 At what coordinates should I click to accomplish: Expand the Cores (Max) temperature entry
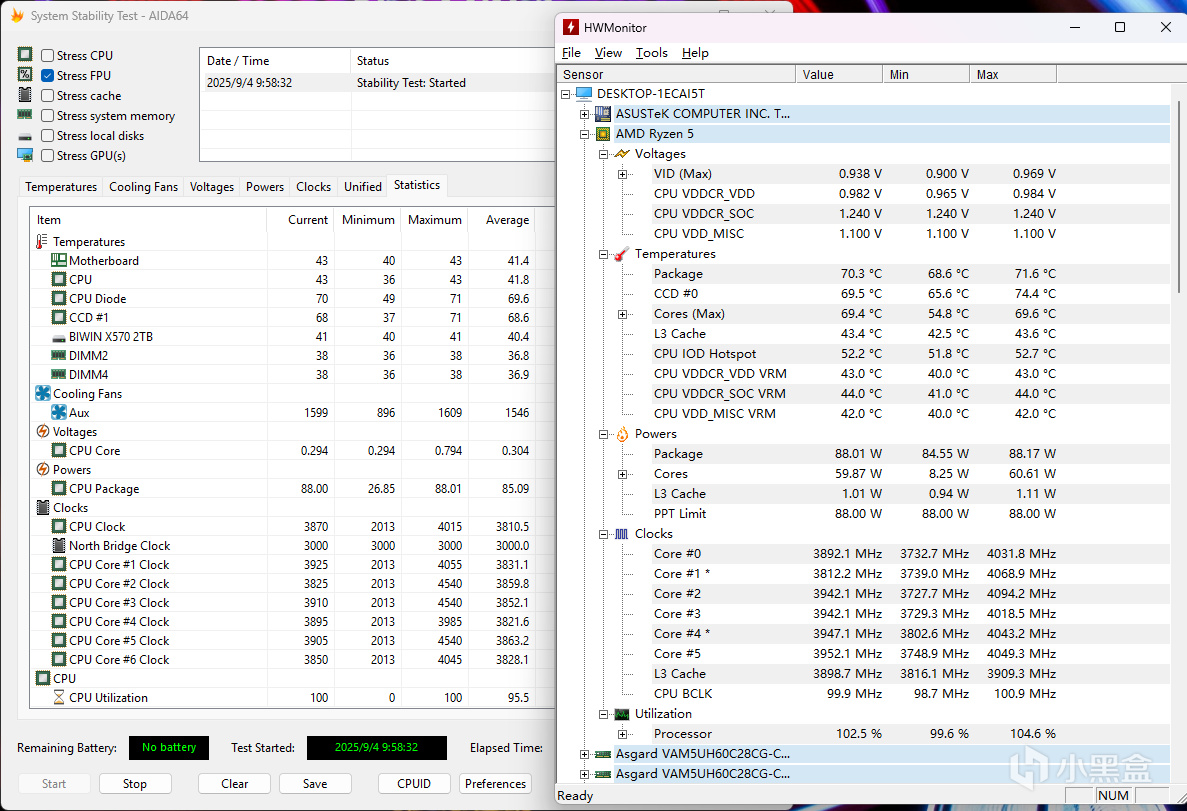point(622,314)
